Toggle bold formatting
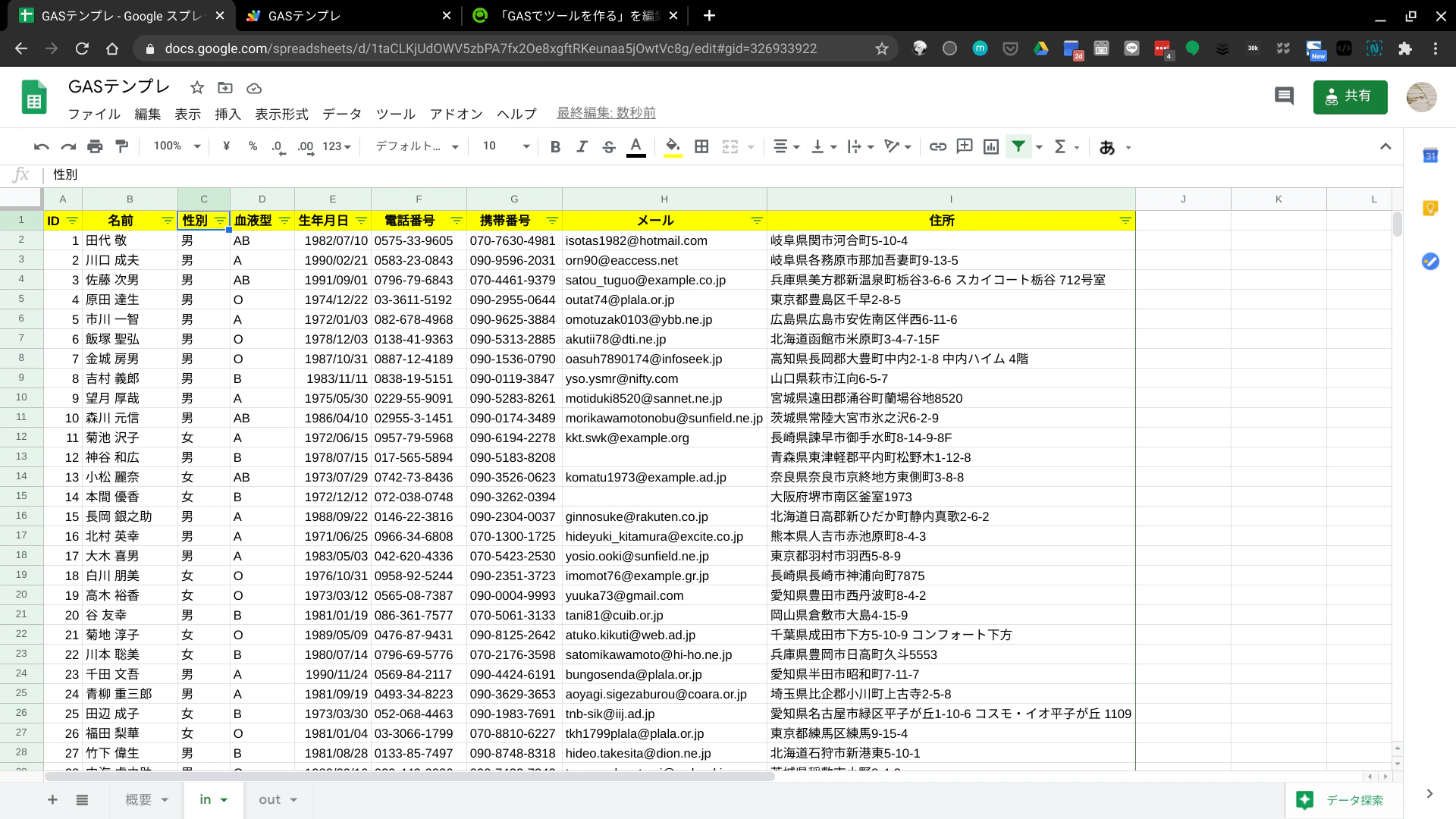 (x=555, y=147)
